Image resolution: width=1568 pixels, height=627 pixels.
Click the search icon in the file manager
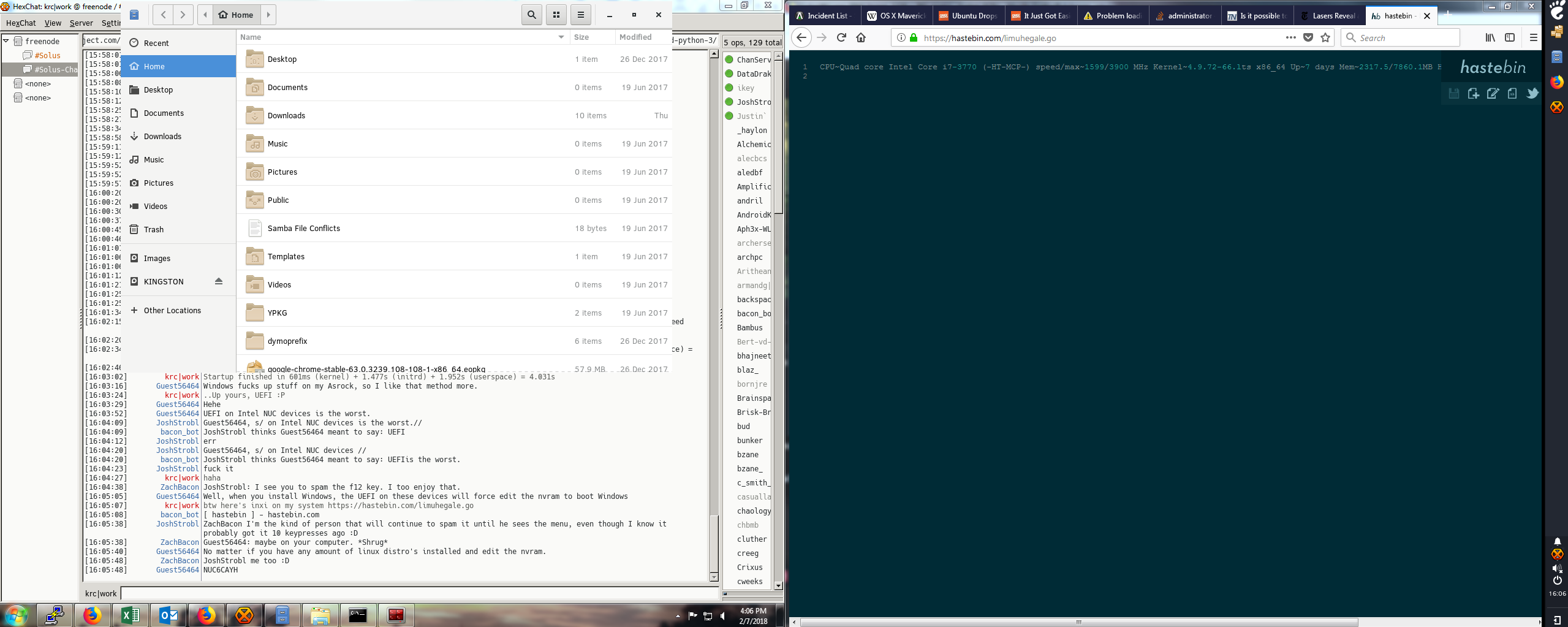[531, 15]
